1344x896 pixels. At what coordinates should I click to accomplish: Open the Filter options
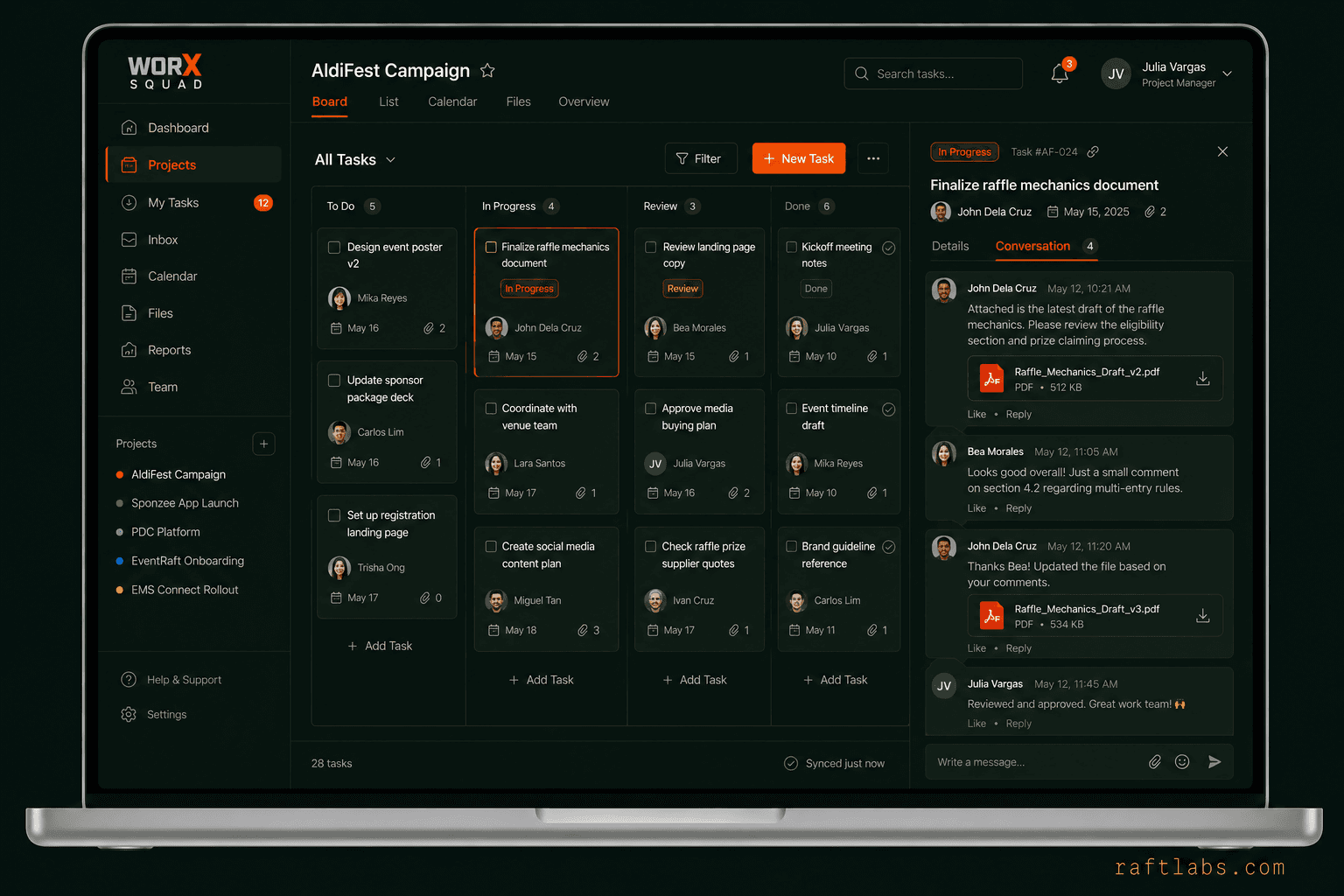pyautogui.click(x=701, y=158)
